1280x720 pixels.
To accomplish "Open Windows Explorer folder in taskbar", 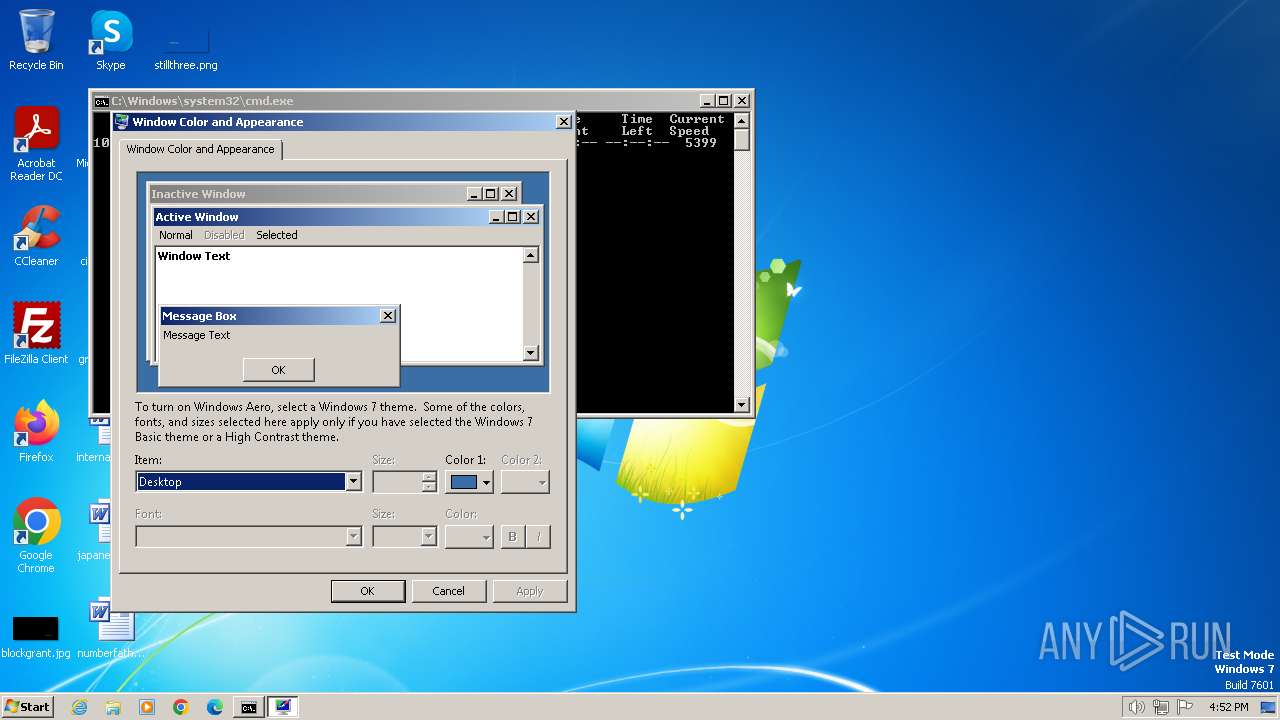I will (113, 707).
